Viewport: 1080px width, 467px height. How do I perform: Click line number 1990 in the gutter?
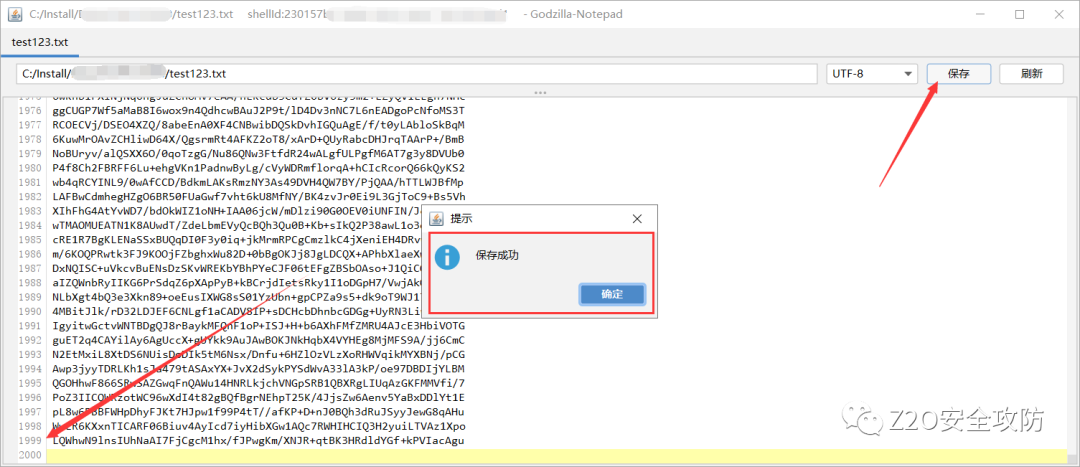30,311
